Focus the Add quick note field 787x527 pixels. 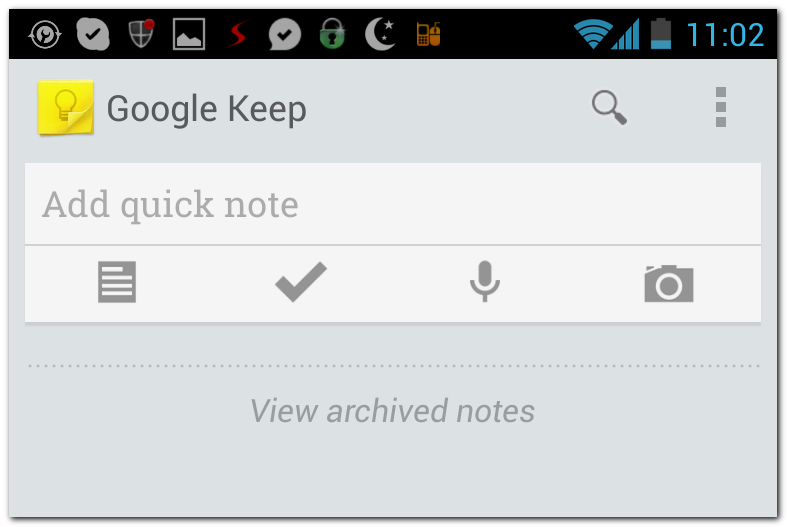(393, 204)
